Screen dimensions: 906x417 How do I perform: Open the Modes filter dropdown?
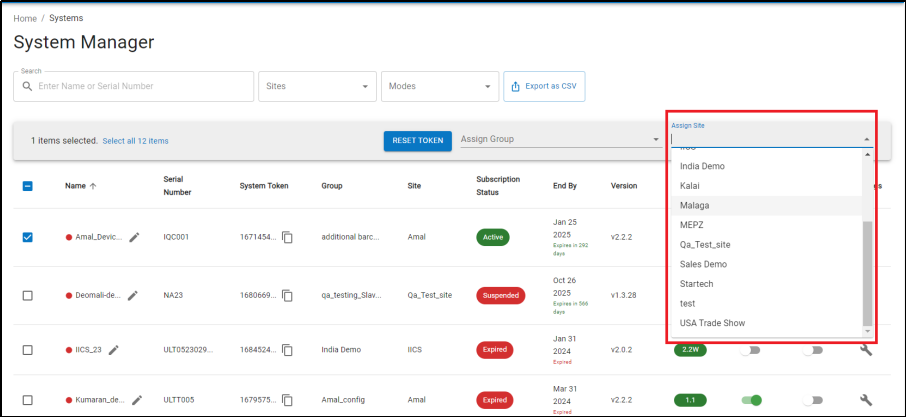440,86
